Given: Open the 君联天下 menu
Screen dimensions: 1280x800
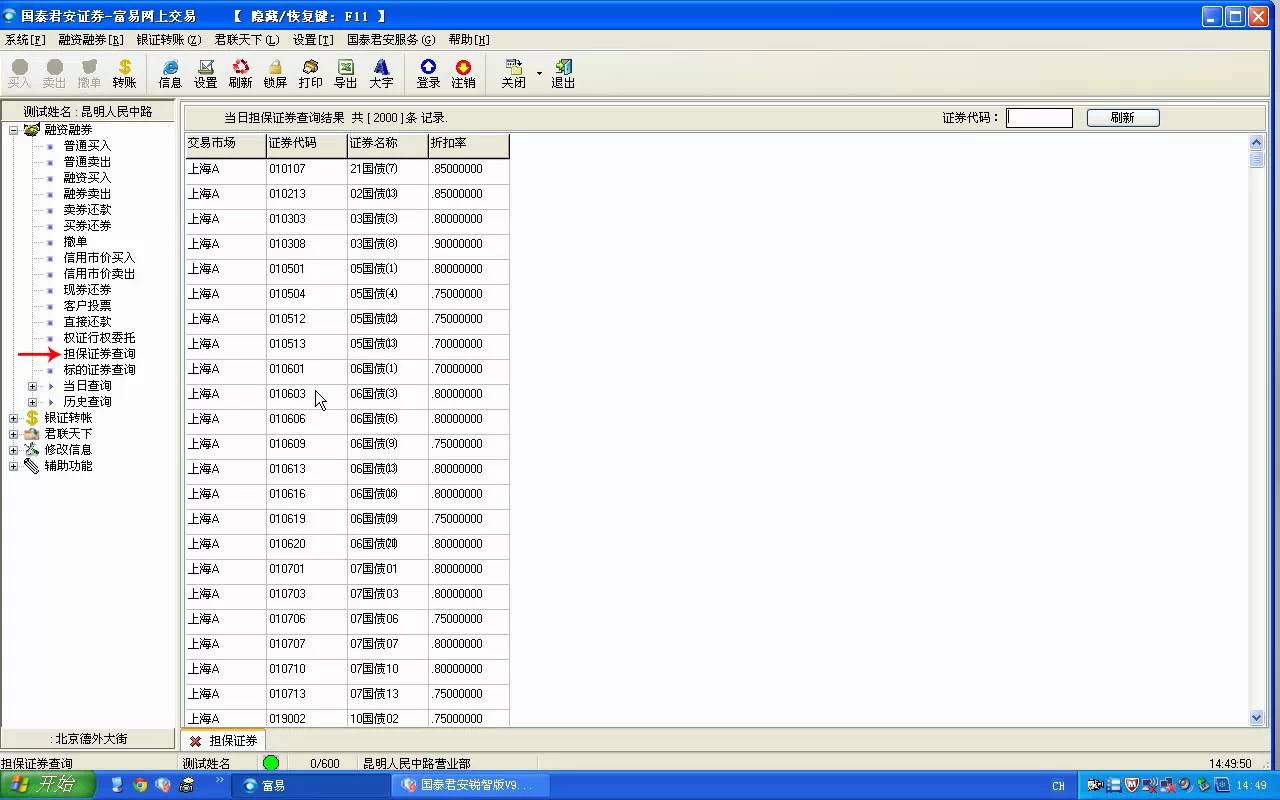Looking at the screenshot, I should (x=247, y=40).
